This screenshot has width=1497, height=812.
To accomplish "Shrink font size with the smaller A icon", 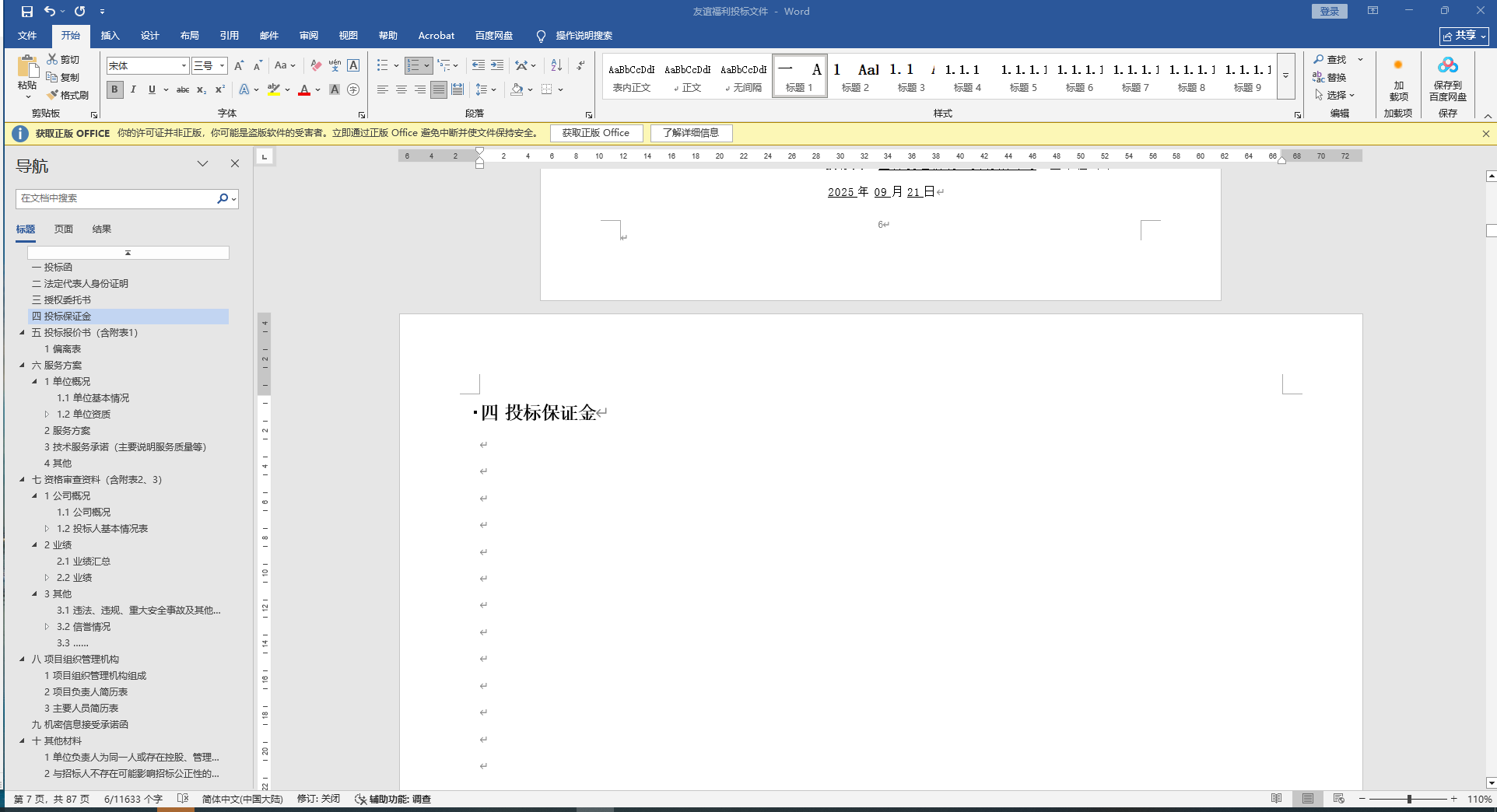I will click(x=258, y=65).
